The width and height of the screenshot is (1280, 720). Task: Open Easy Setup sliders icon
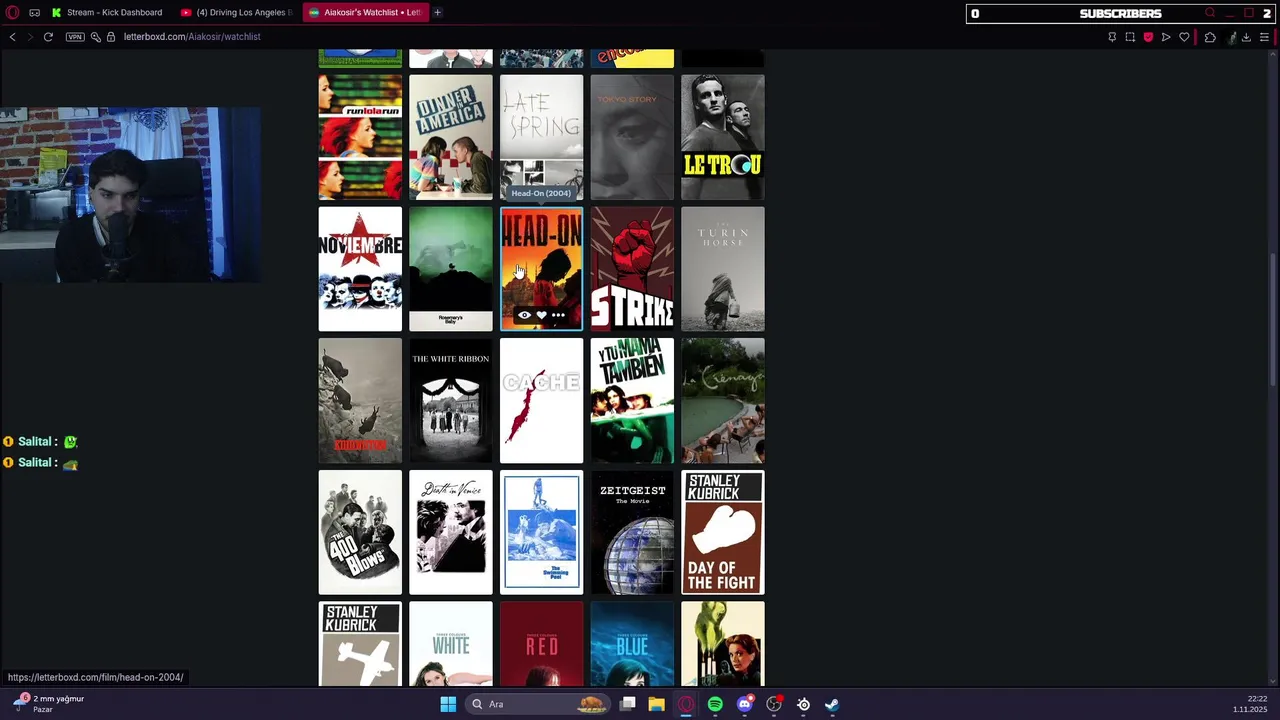point(1264,37)
